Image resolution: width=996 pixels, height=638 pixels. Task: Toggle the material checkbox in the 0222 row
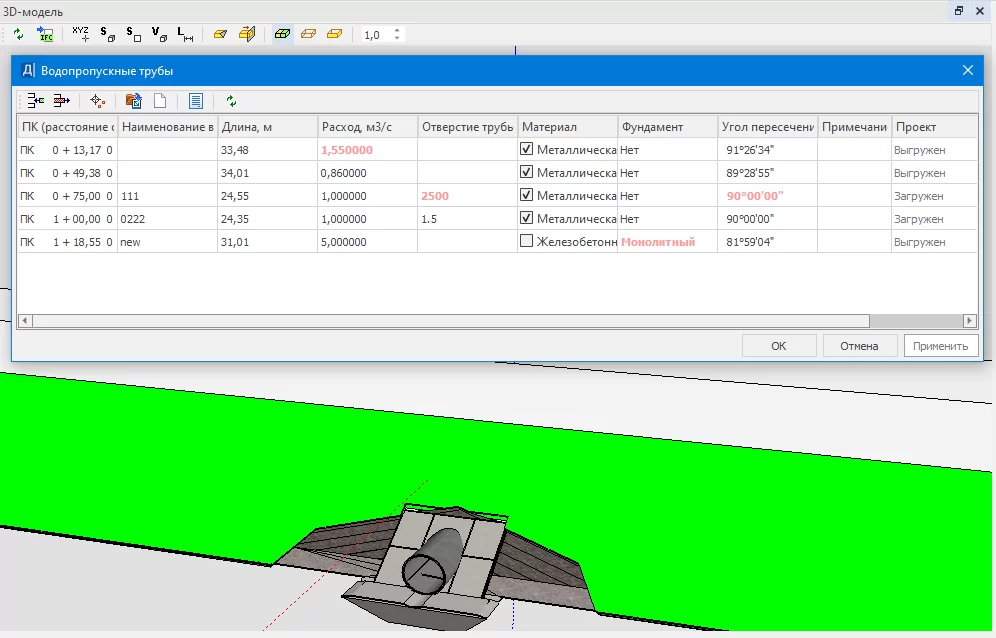(x=527, y=219)
